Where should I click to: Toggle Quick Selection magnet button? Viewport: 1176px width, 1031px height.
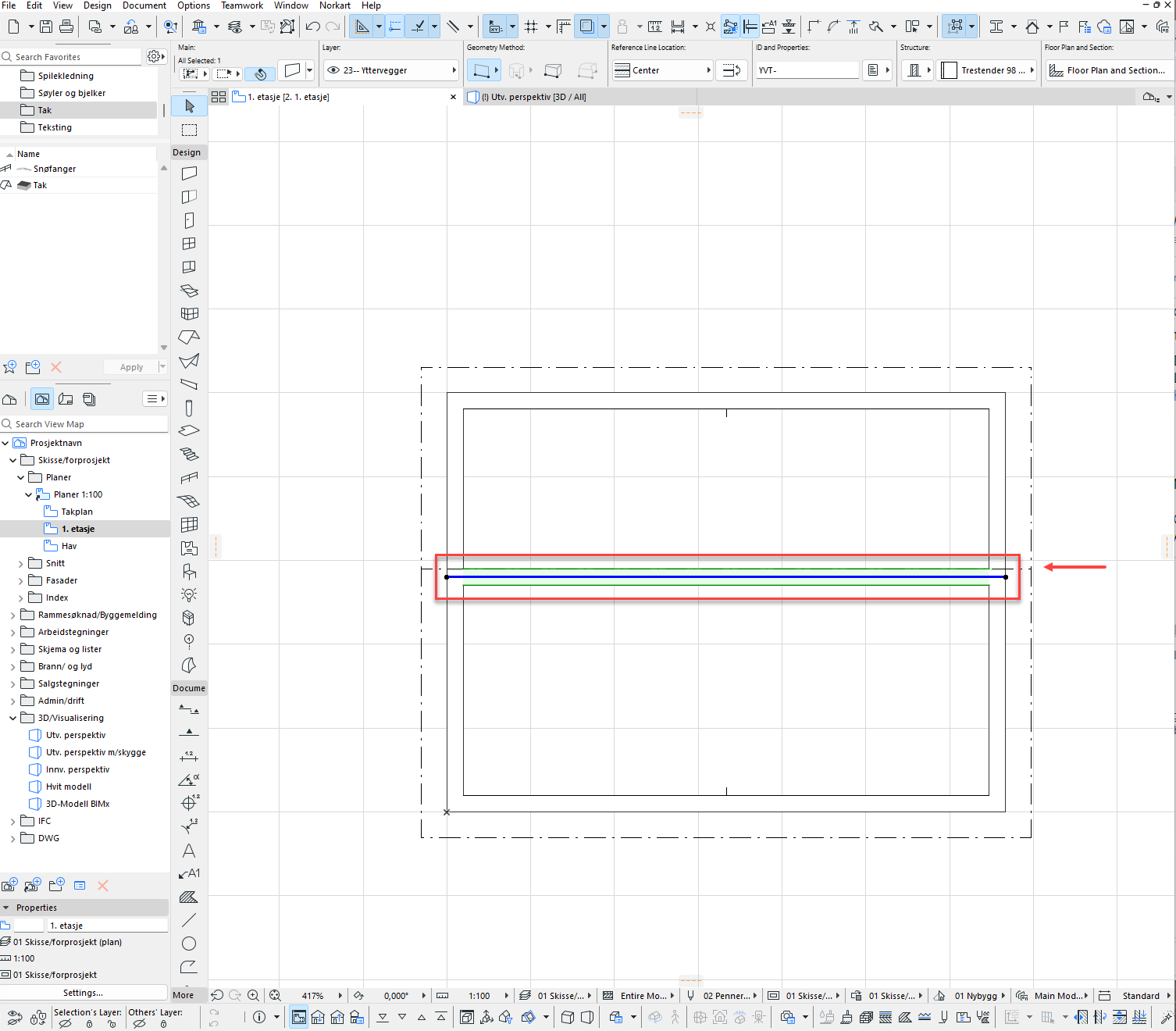click(260, 73)
